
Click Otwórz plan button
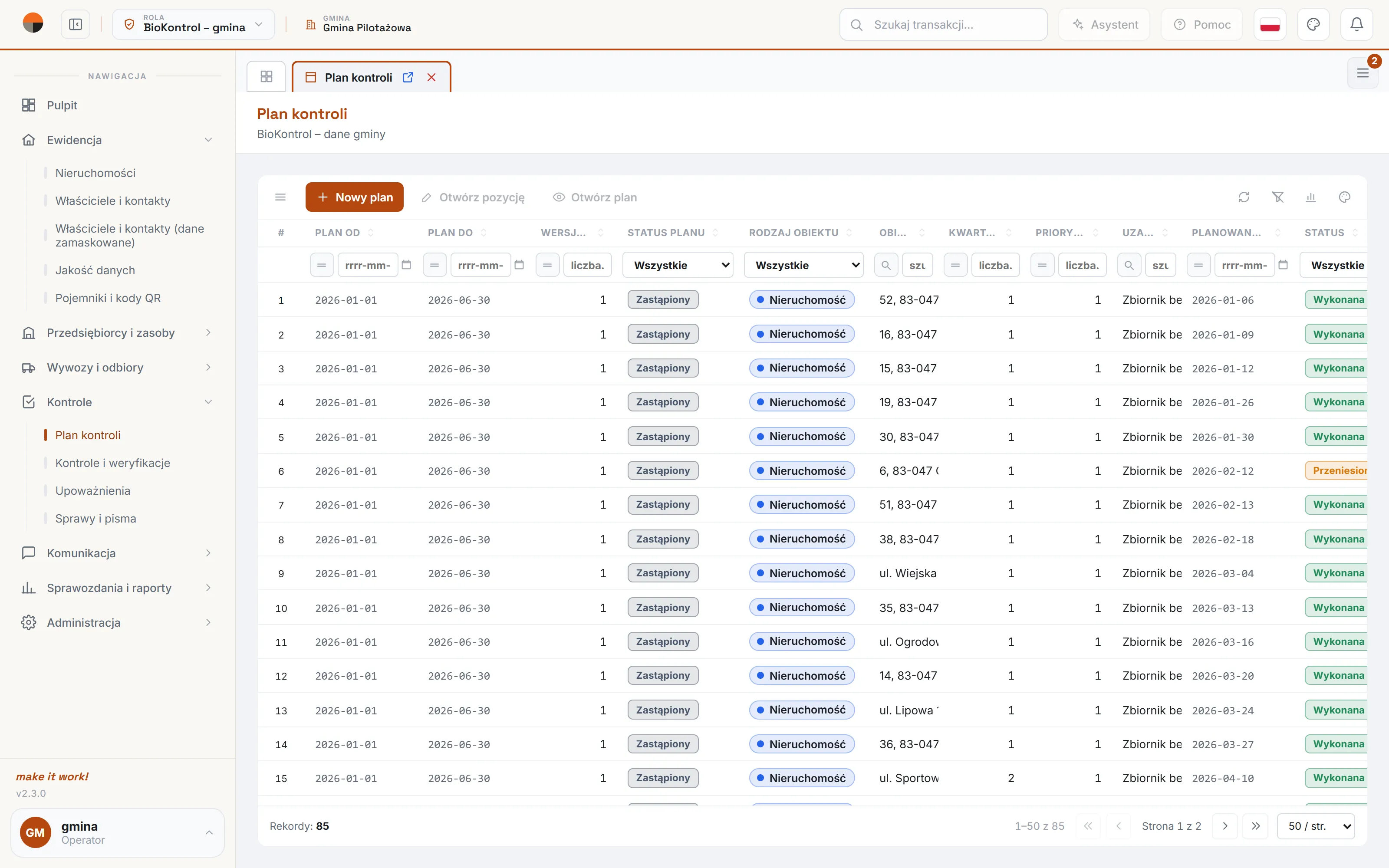(x=595, y=197)
